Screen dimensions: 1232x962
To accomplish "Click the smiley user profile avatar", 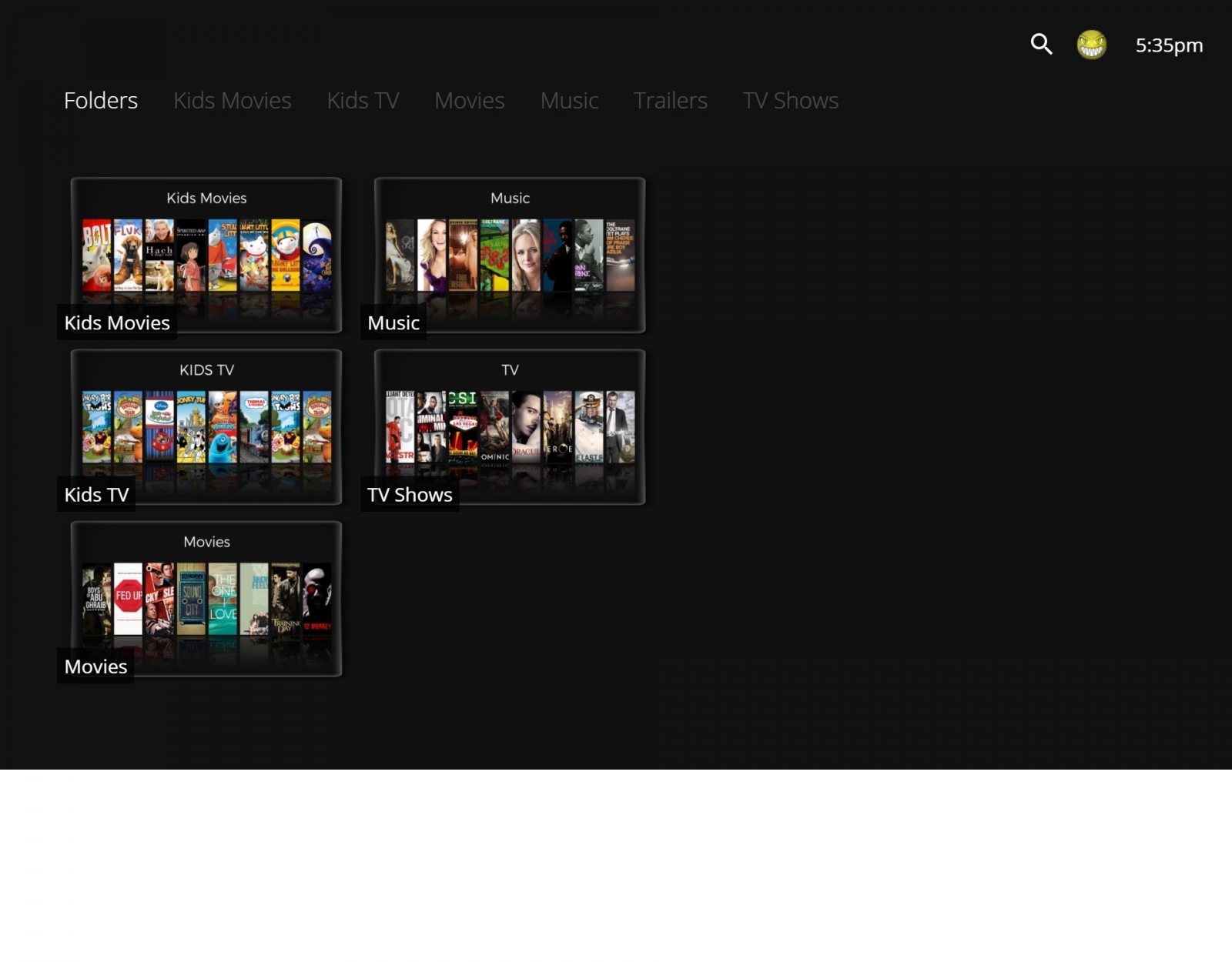I will click(1092, 45).
